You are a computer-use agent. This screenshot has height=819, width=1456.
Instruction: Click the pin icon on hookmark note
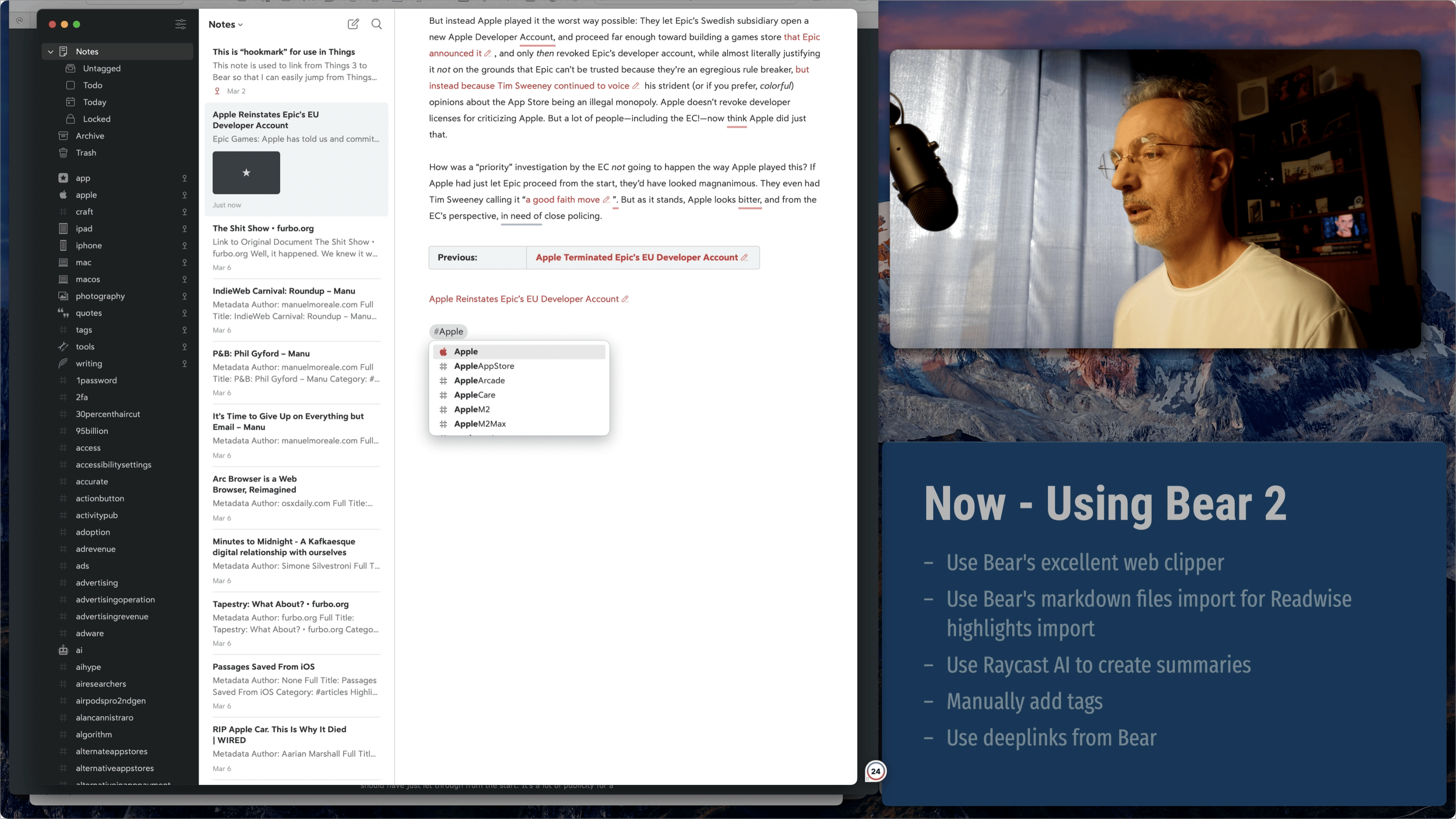pos(217,91)
